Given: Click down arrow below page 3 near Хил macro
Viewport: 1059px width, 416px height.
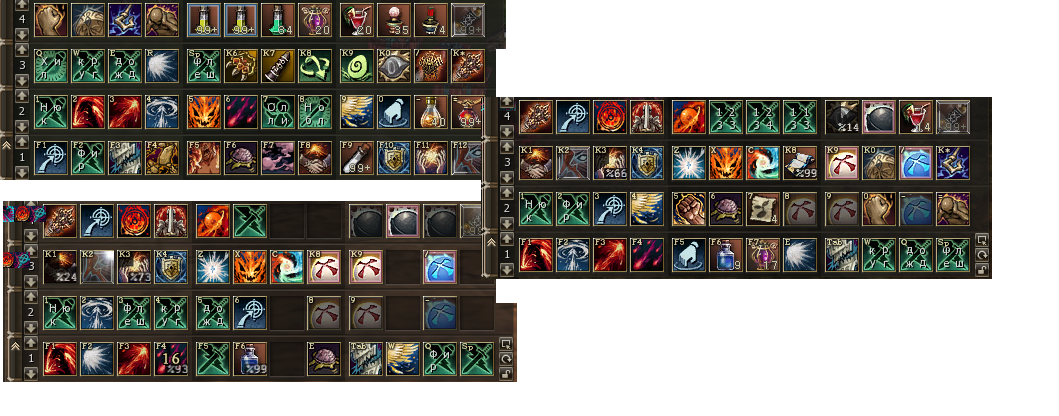Looking at the screenshot, I should 21,80.
